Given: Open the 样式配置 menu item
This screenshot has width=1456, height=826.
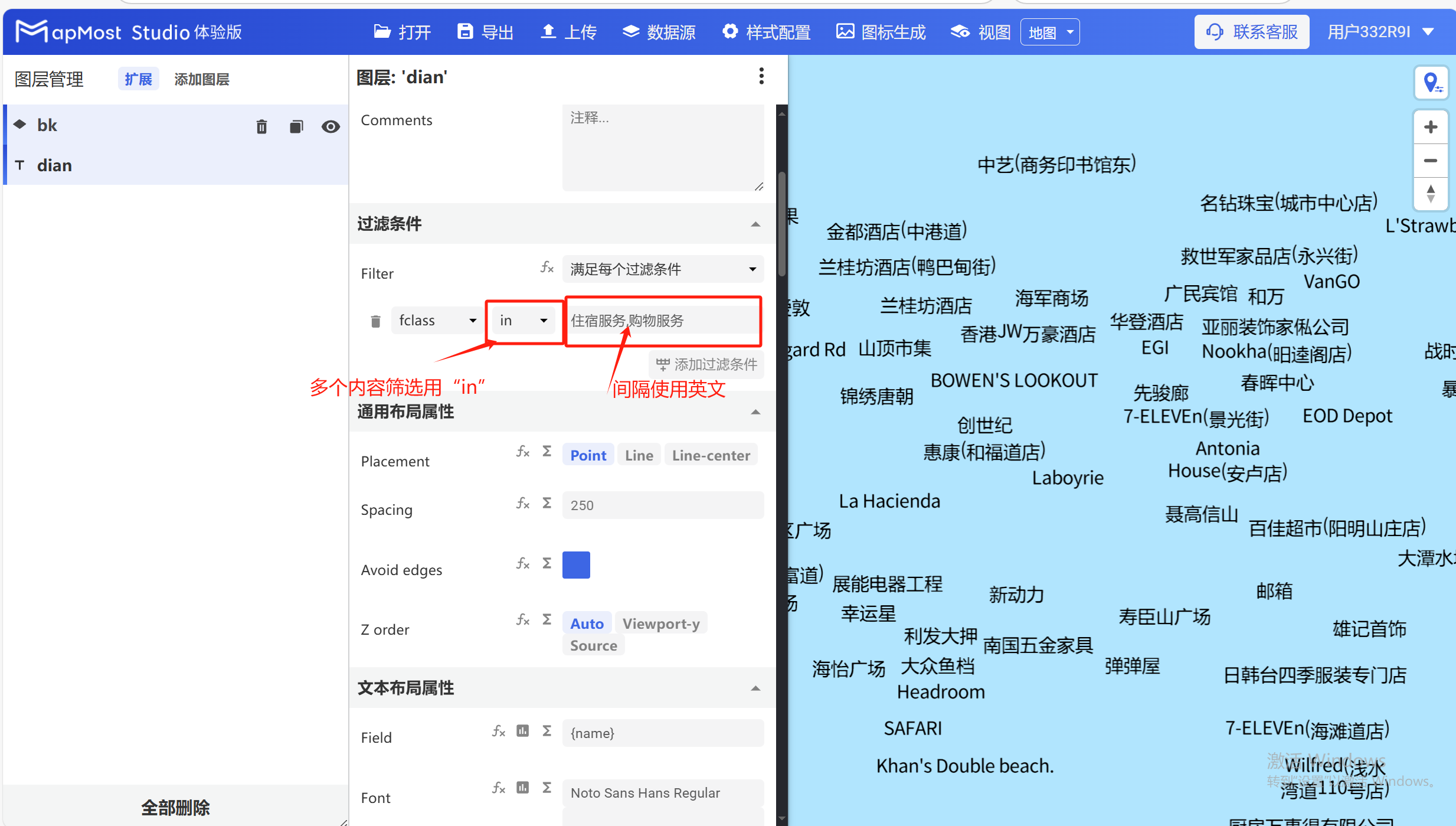Looking at the screenshot, I should point(765,32).
